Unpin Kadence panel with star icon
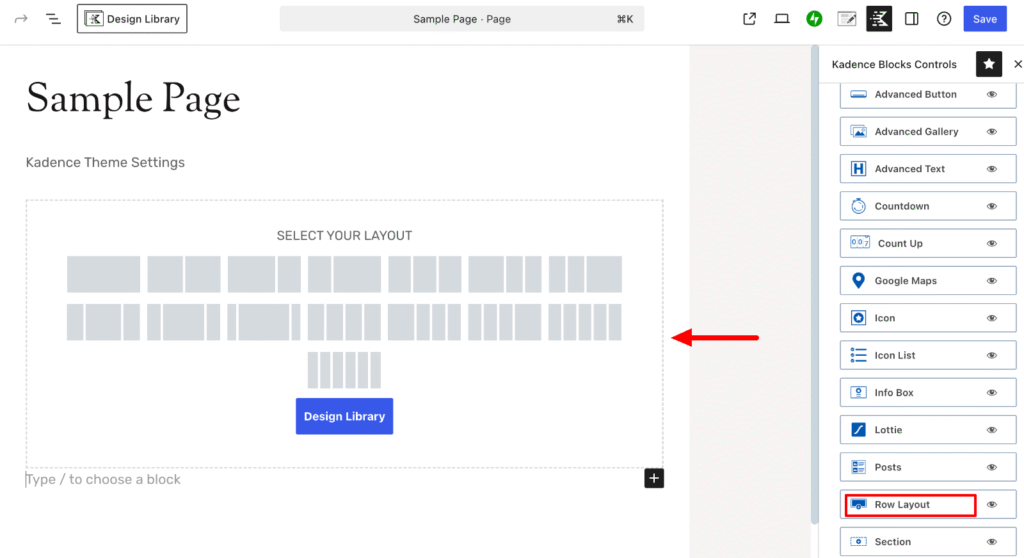Image resolution: width=1024 pixels, height=558 pixels. point(989,64)
